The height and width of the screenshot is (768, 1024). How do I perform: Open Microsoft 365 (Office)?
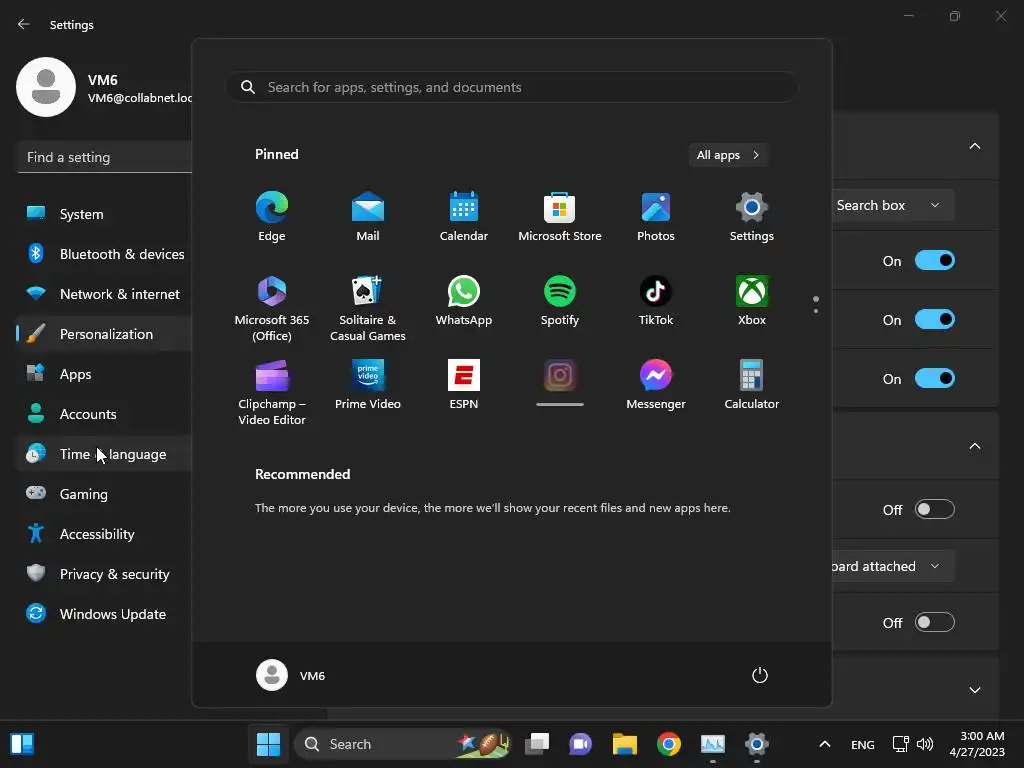click(x=272, y=308)
